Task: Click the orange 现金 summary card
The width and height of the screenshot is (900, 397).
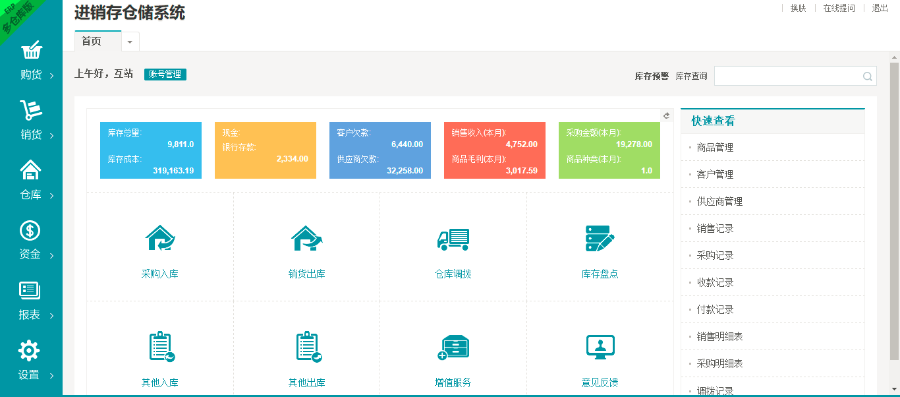Action: coord(265,150)
